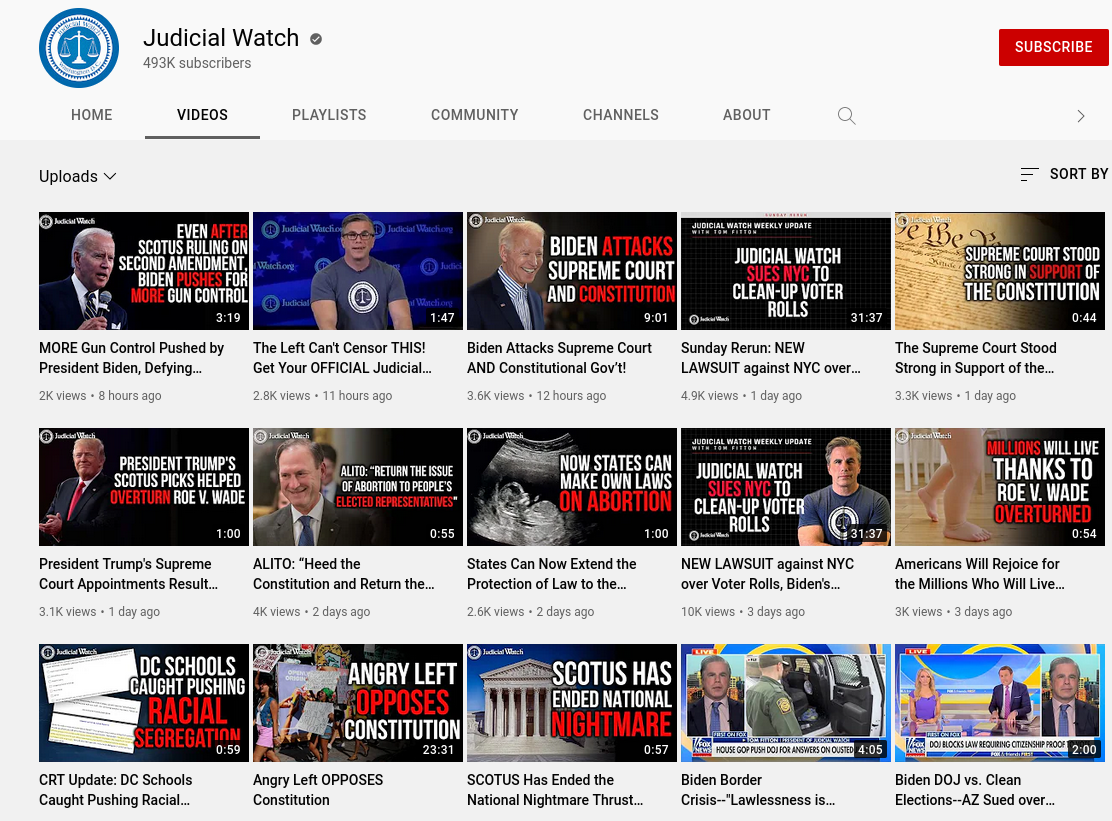Click 'The Supreme Court Stood Strong in Support' title
The image size is (1112, 821).
coord(976,358)
